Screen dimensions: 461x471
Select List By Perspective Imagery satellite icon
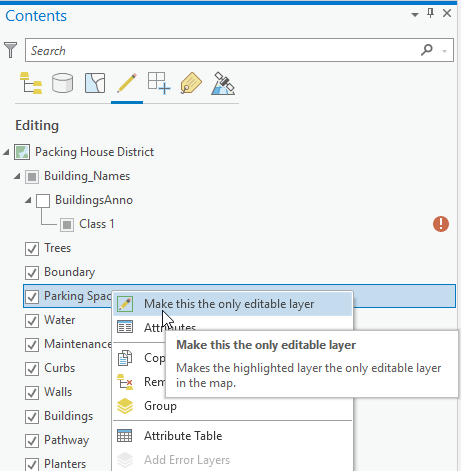223,83
